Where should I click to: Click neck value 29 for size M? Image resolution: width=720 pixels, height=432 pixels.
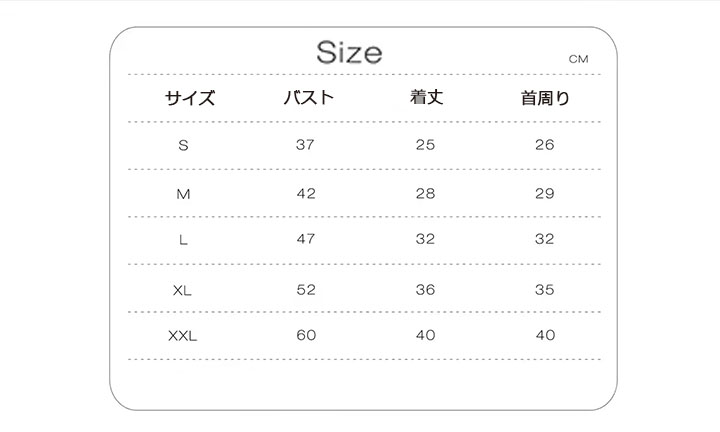point(545,193)
